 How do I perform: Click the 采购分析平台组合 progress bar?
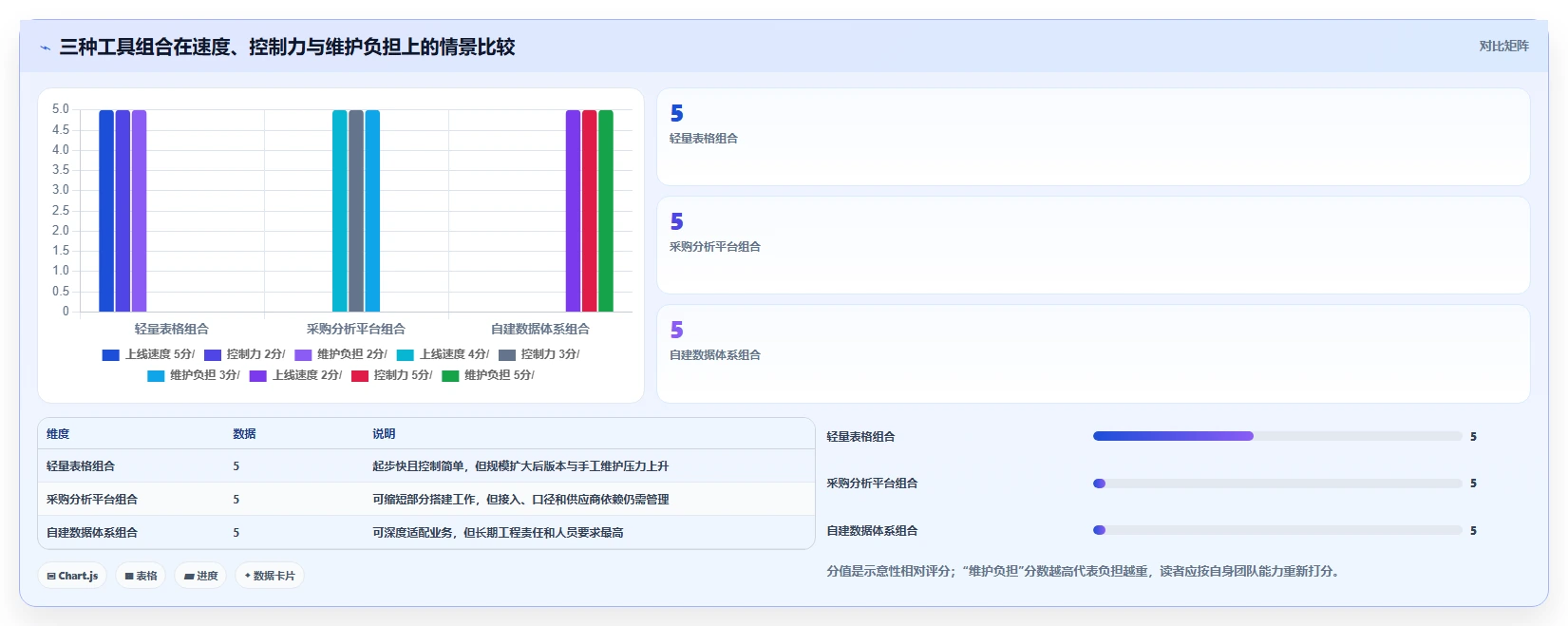[x=1277, y=484]
